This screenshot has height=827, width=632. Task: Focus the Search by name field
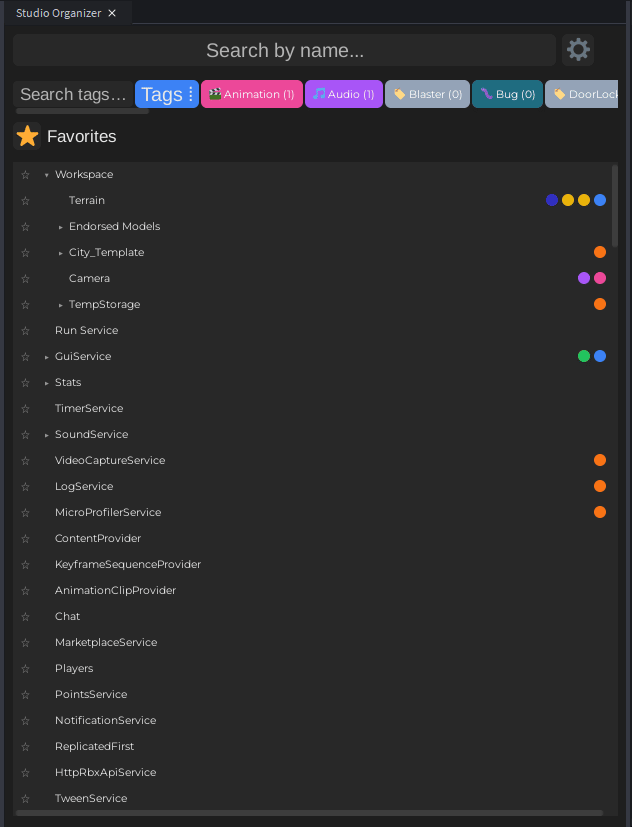(x=284, y=50)
